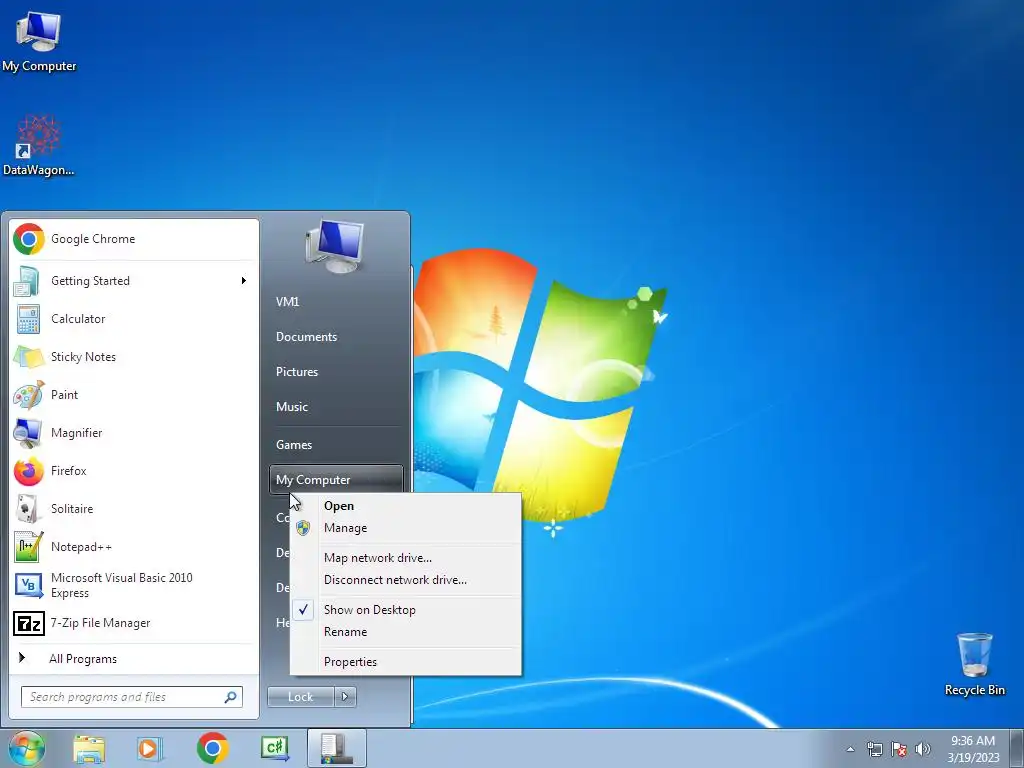Show hidden tray icons arrow
Viewport: 1024px width, 768px height.
(850, 749)
